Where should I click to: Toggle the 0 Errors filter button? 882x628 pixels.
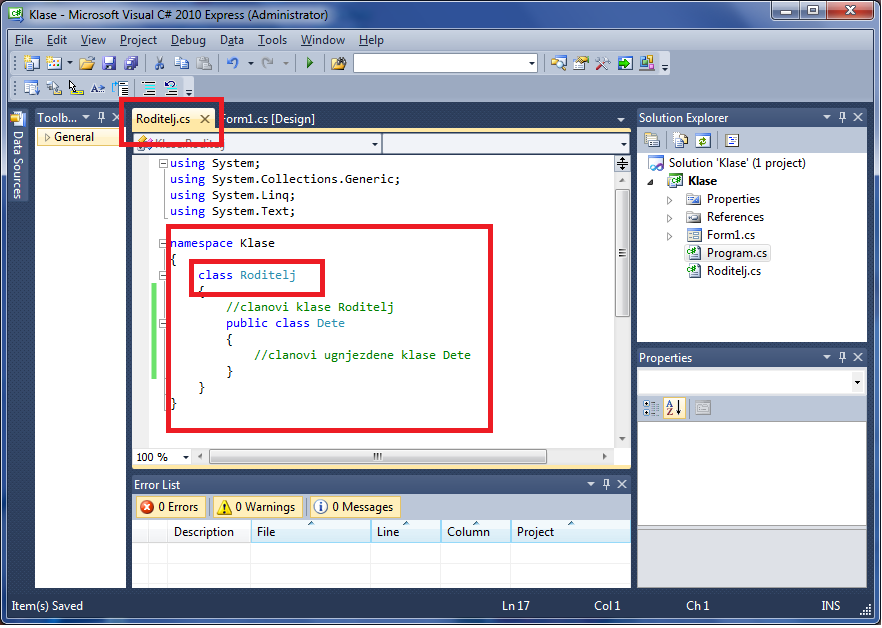coord(170,507)
